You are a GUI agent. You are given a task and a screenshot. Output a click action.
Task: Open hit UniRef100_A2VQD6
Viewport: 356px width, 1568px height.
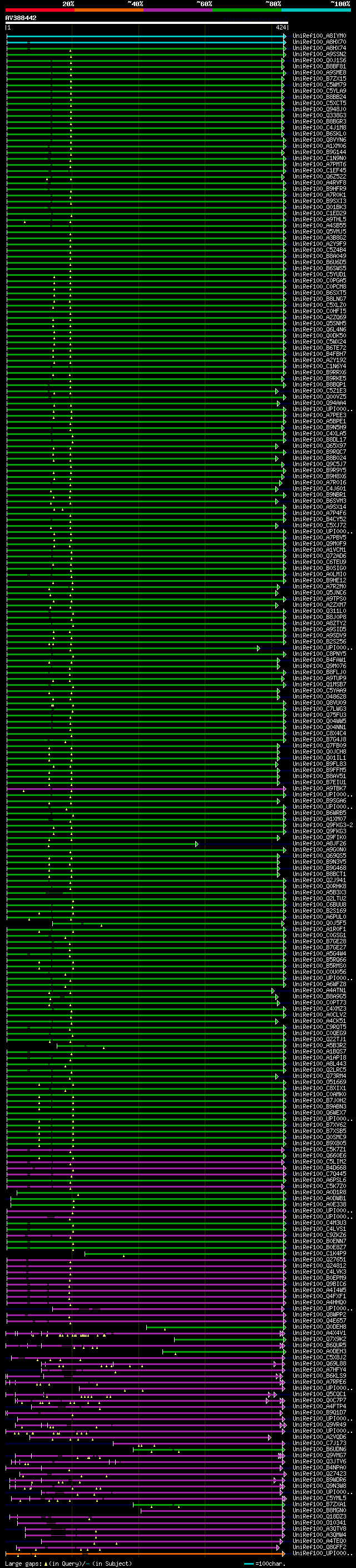click(319, 1437)
